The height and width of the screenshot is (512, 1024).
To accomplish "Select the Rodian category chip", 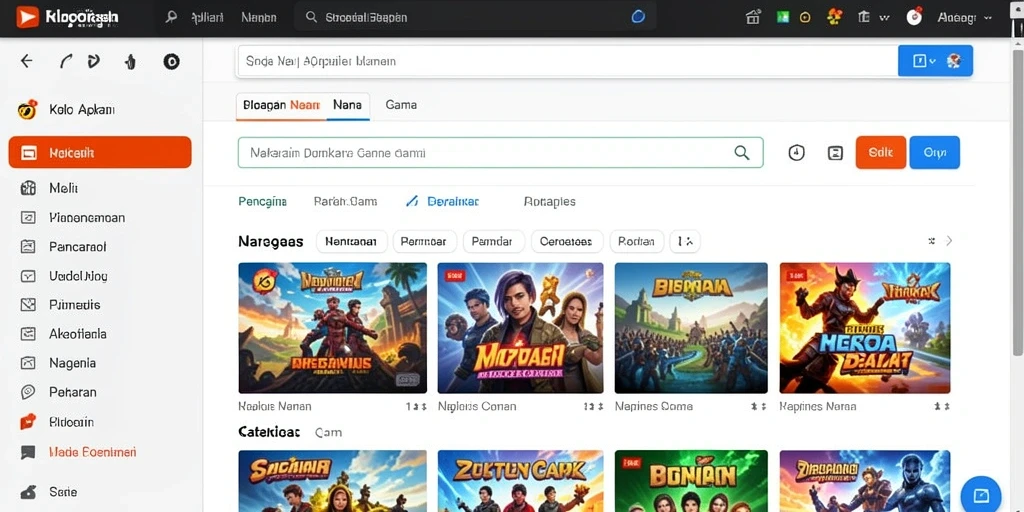I will [x=636, y=242].
